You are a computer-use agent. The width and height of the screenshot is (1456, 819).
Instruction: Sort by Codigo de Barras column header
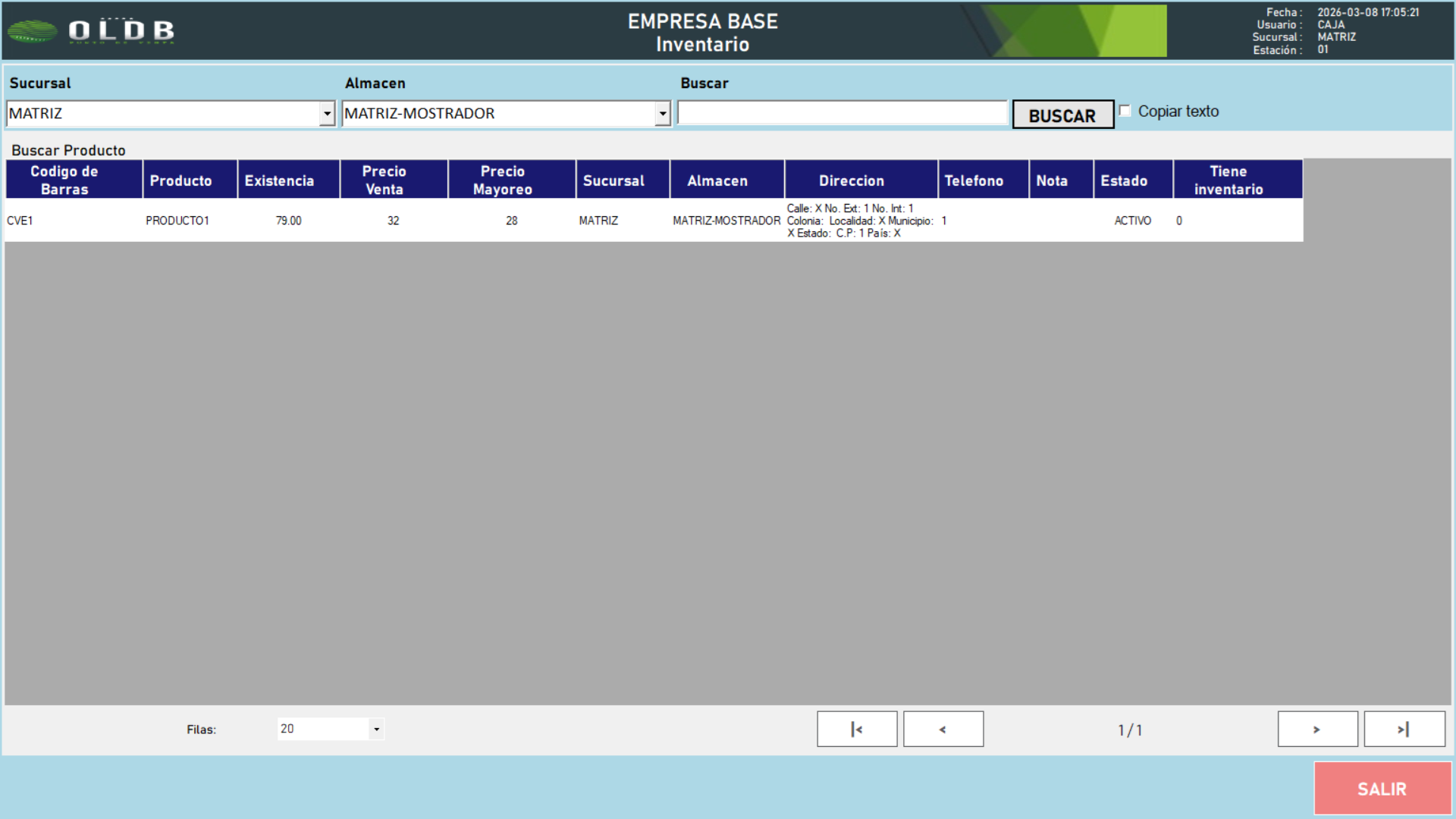click(64, 180)
